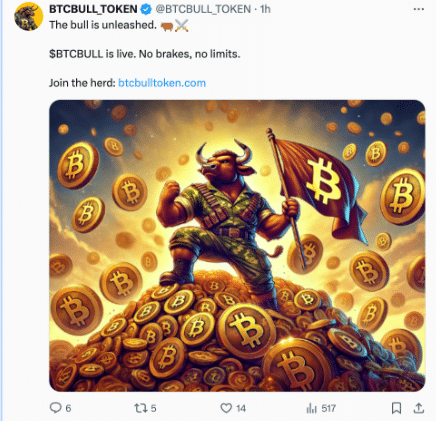Click the @BTCBULL_TOKEN handle
Screen dimensions: 436x421
(x=203, y=9)
